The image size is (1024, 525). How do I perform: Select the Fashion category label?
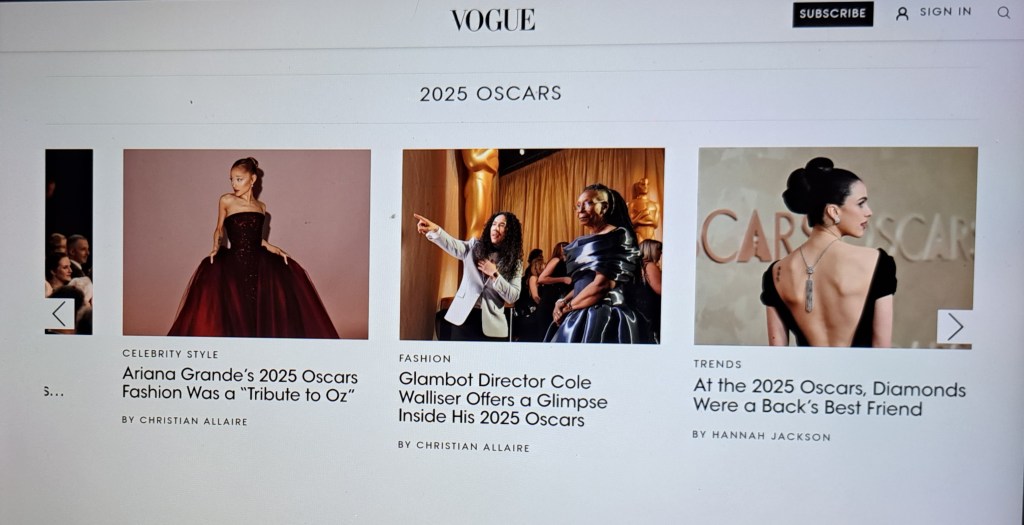click(425, 358)
